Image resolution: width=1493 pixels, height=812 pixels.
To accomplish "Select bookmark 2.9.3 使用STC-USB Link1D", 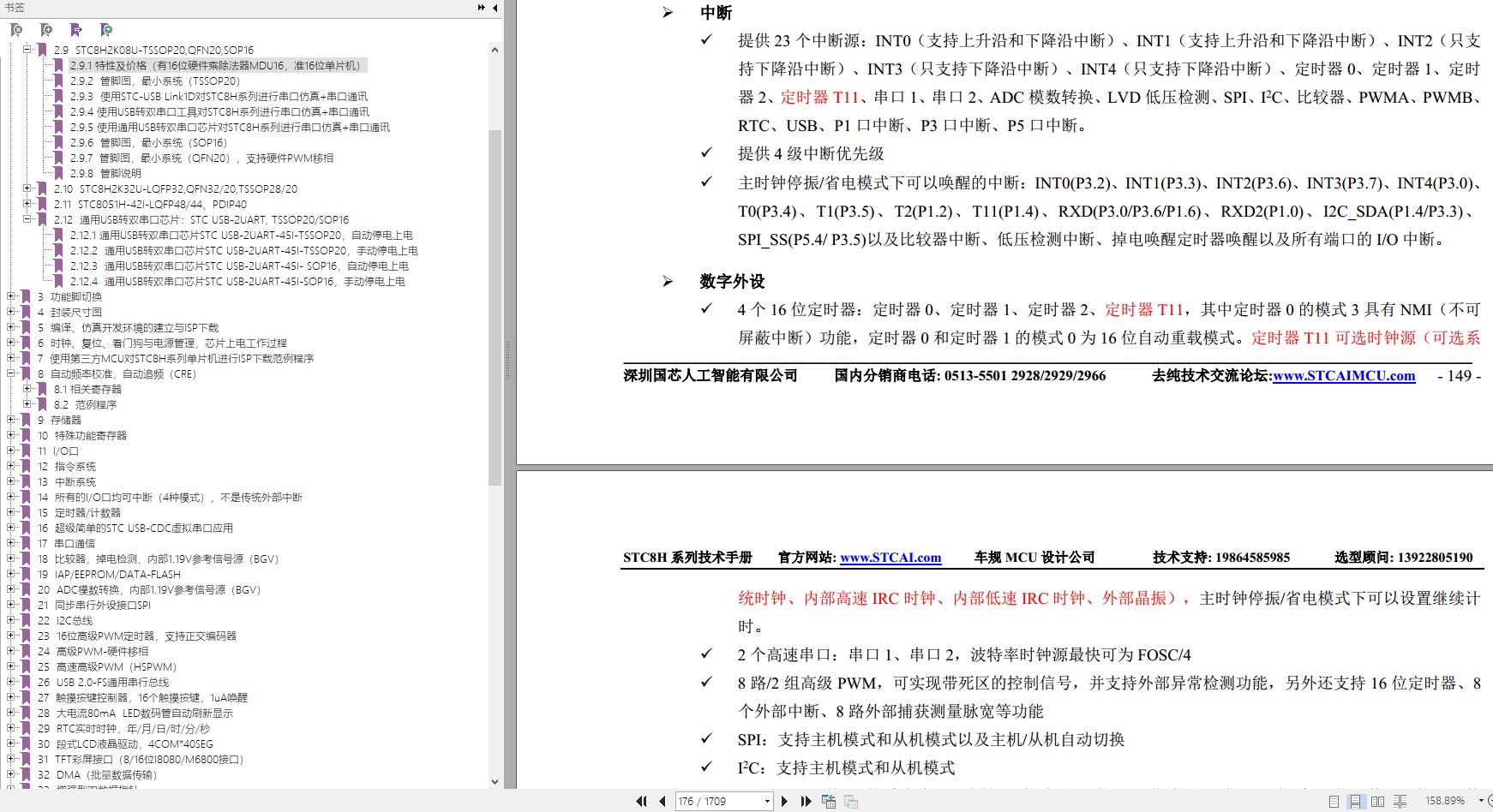I will pyautogui.click(x=219, y=96).
